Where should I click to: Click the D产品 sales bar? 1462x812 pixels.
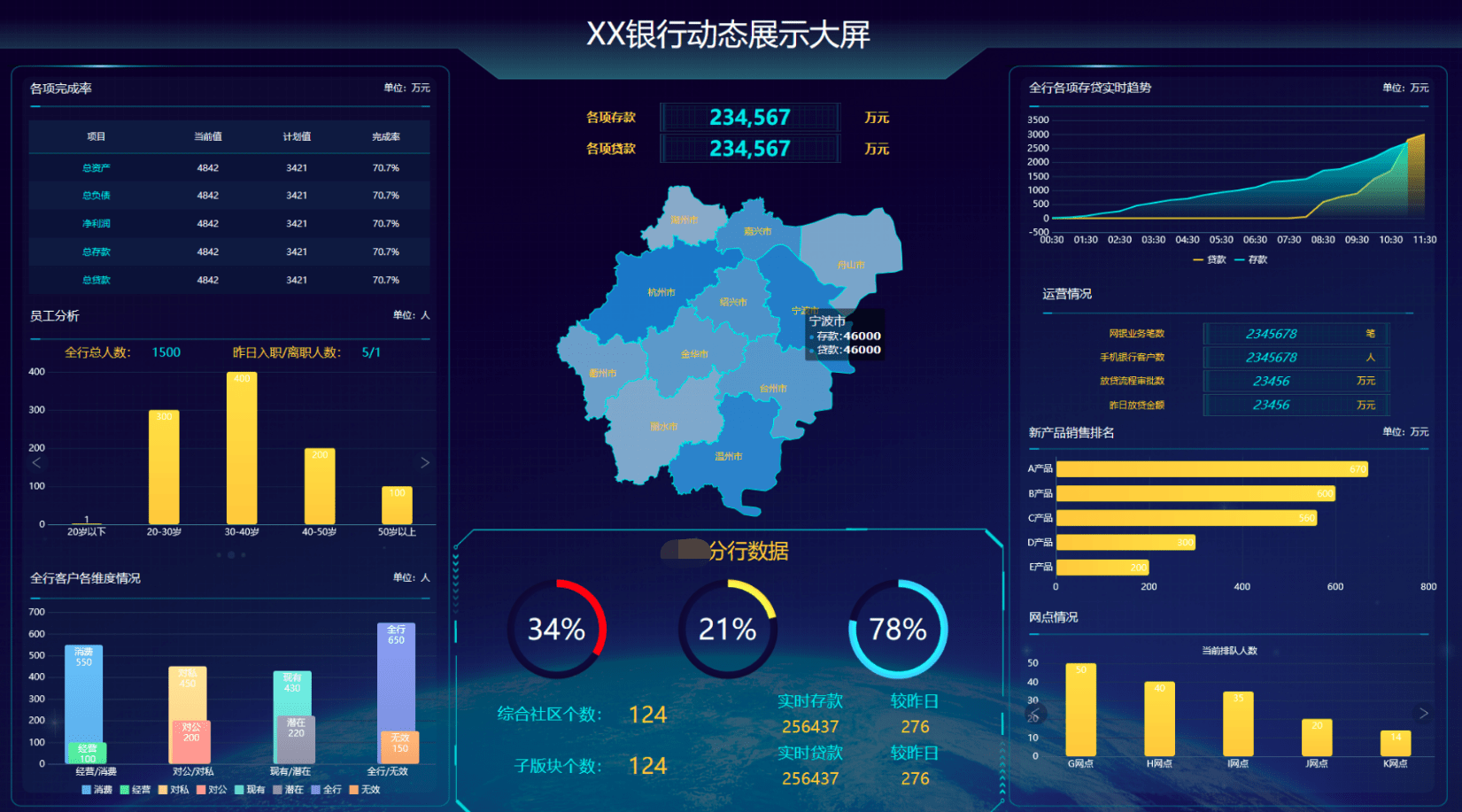1126,542
